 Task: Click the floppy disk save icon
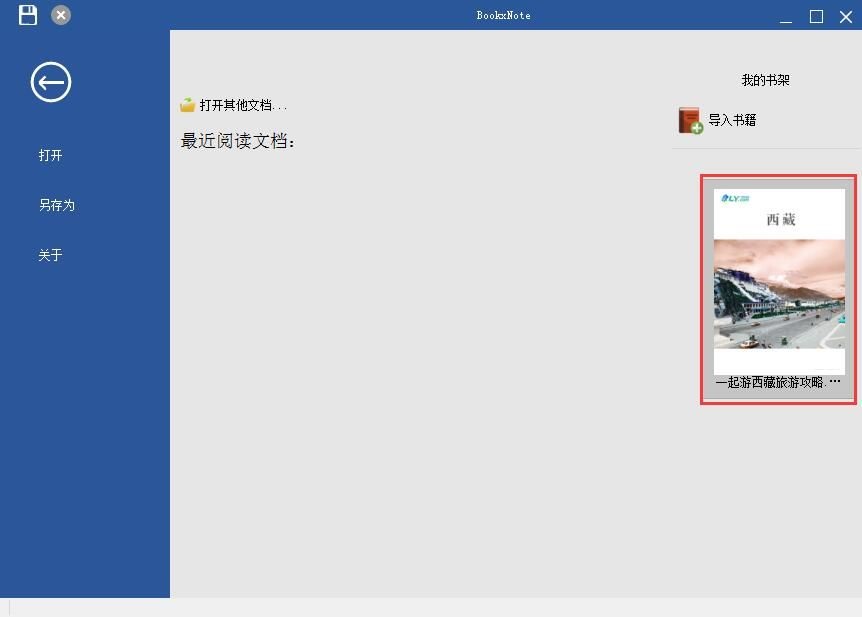(x=27, y=14)
